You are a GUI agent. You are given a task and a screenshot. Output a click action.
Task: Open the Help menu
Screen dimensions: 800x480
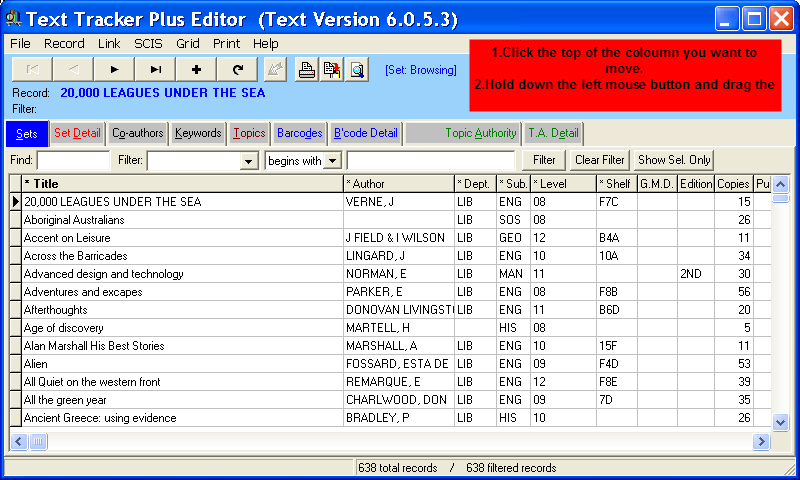pos(266,43)
